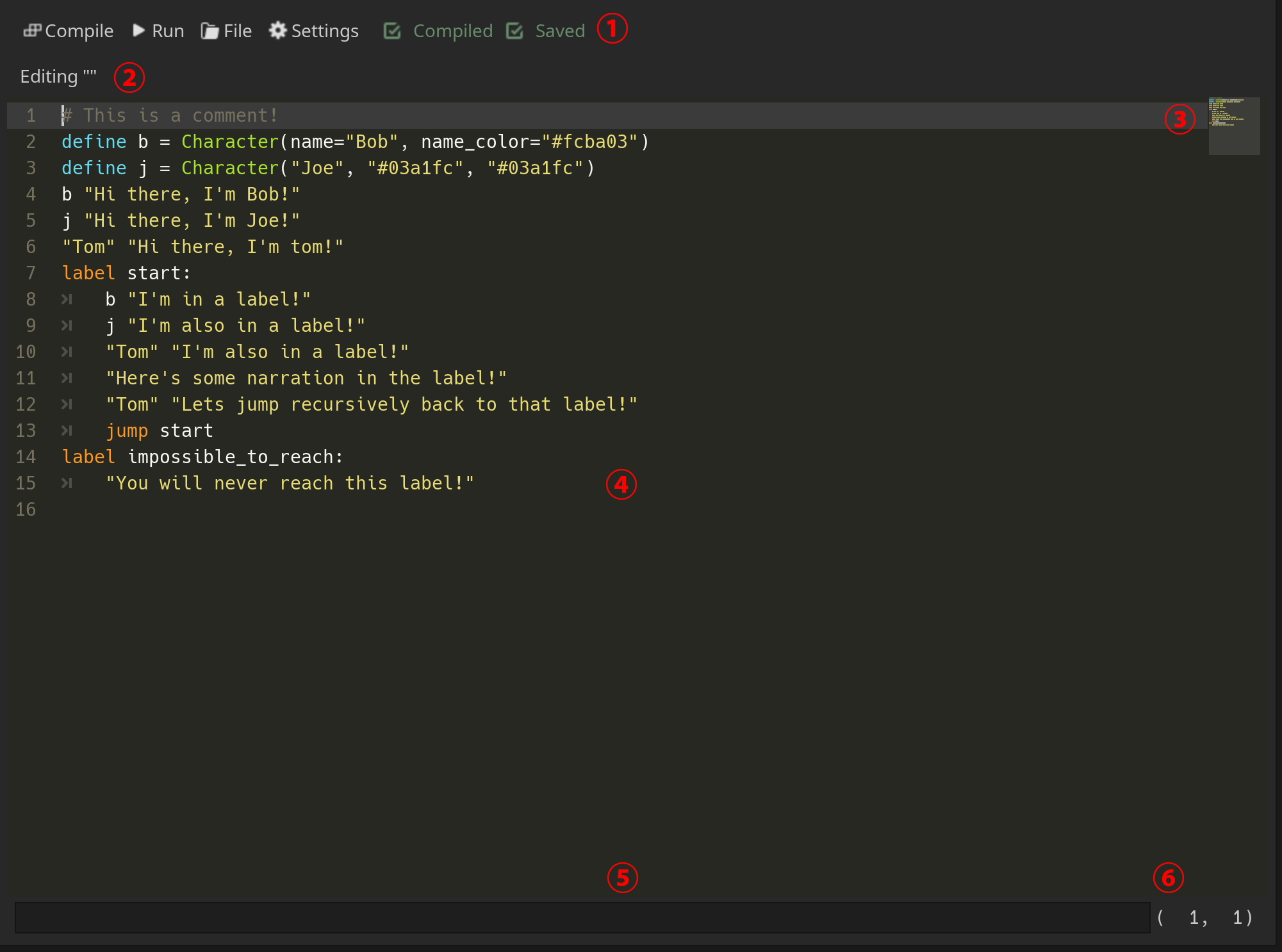This screenshot has height=952, width=1282.
Task: Click line number 16 in gutter
Action: click(x=26, y=509)
